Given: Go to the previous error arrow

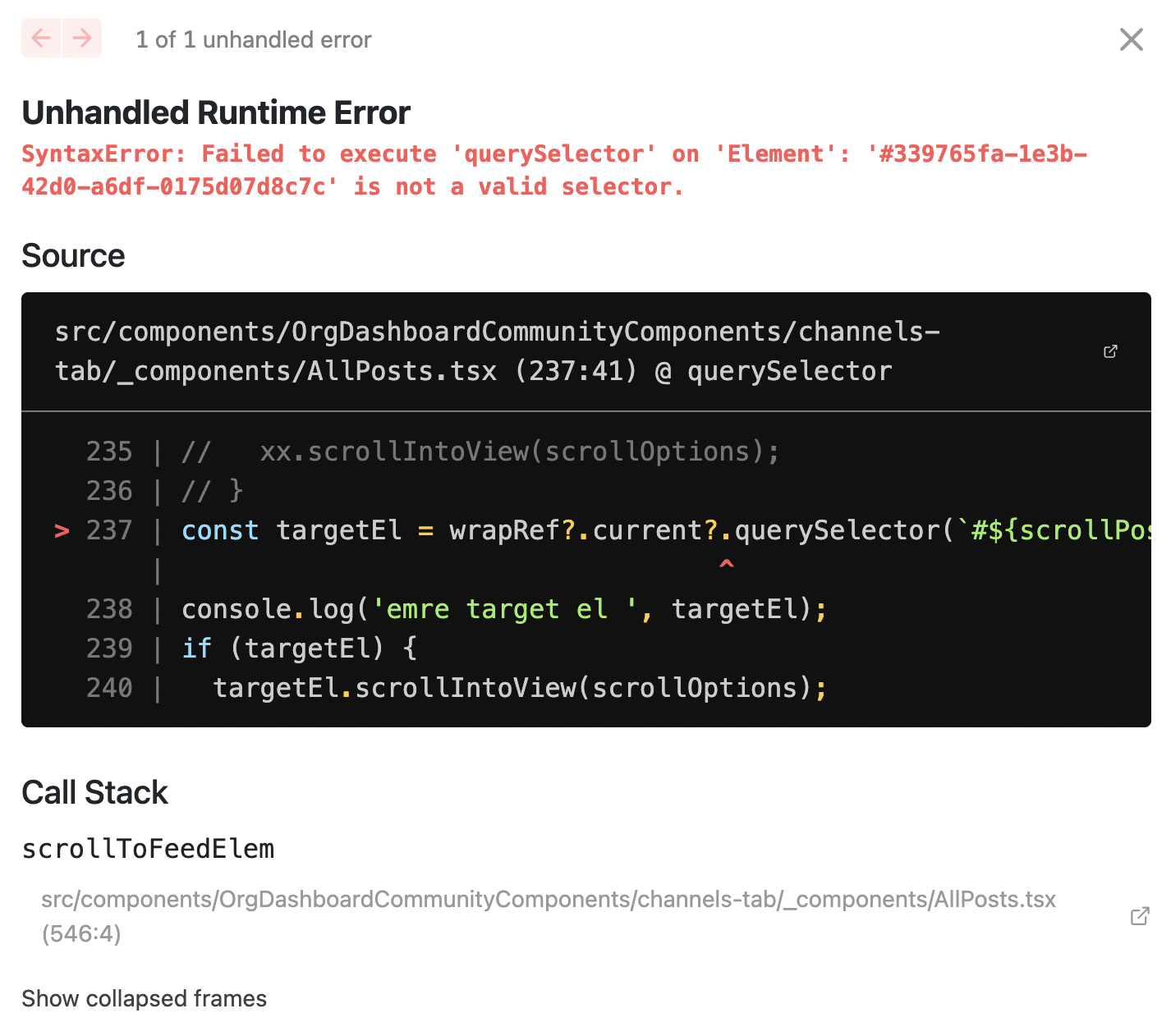Looking at the screenshot, I should point(41,38).
